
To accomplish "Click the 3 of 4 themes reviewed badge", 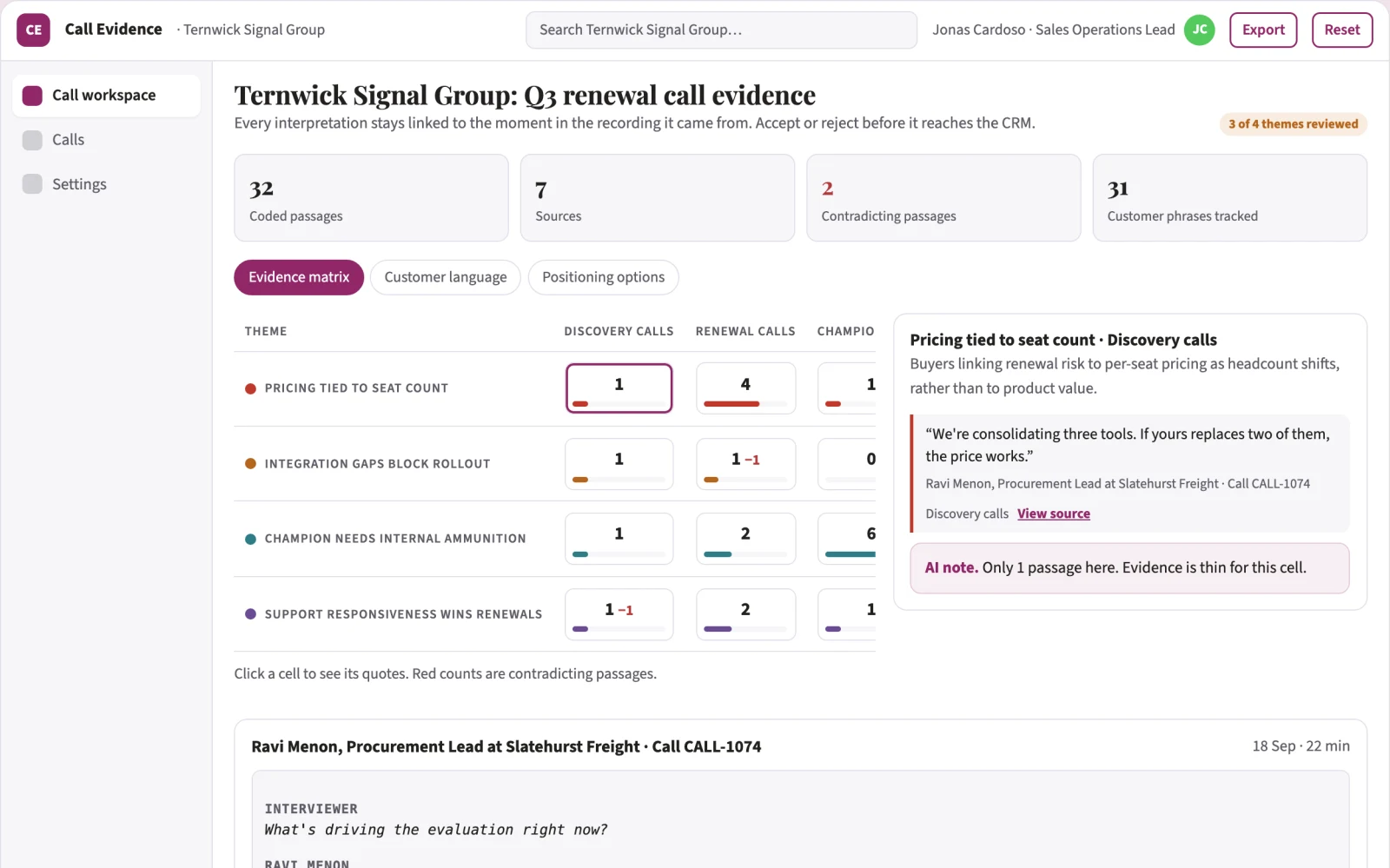I will click(x=1294, y=124).
